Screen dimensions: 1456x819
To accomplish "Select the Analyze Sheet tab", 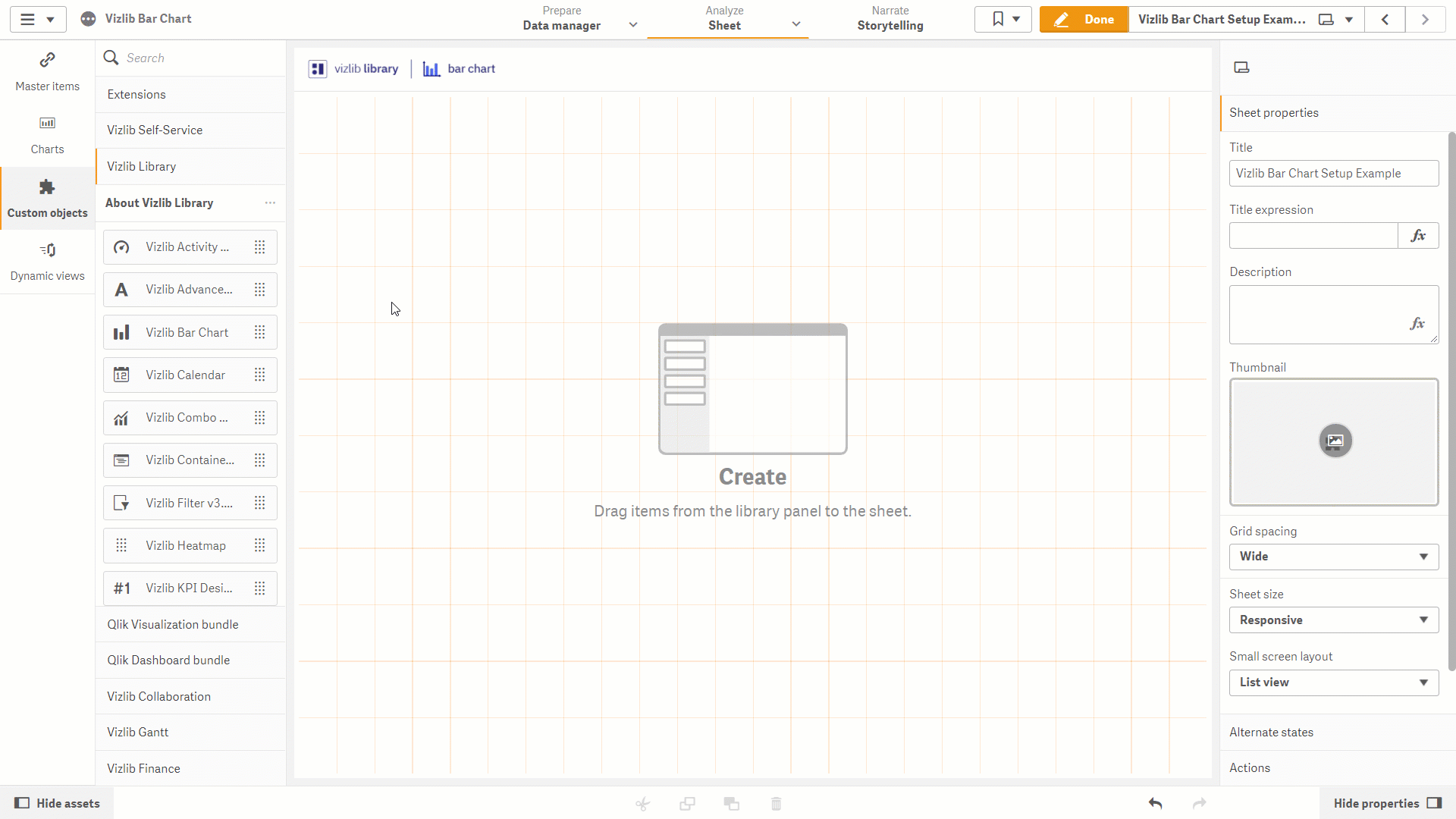I will [x=724, y=19].
